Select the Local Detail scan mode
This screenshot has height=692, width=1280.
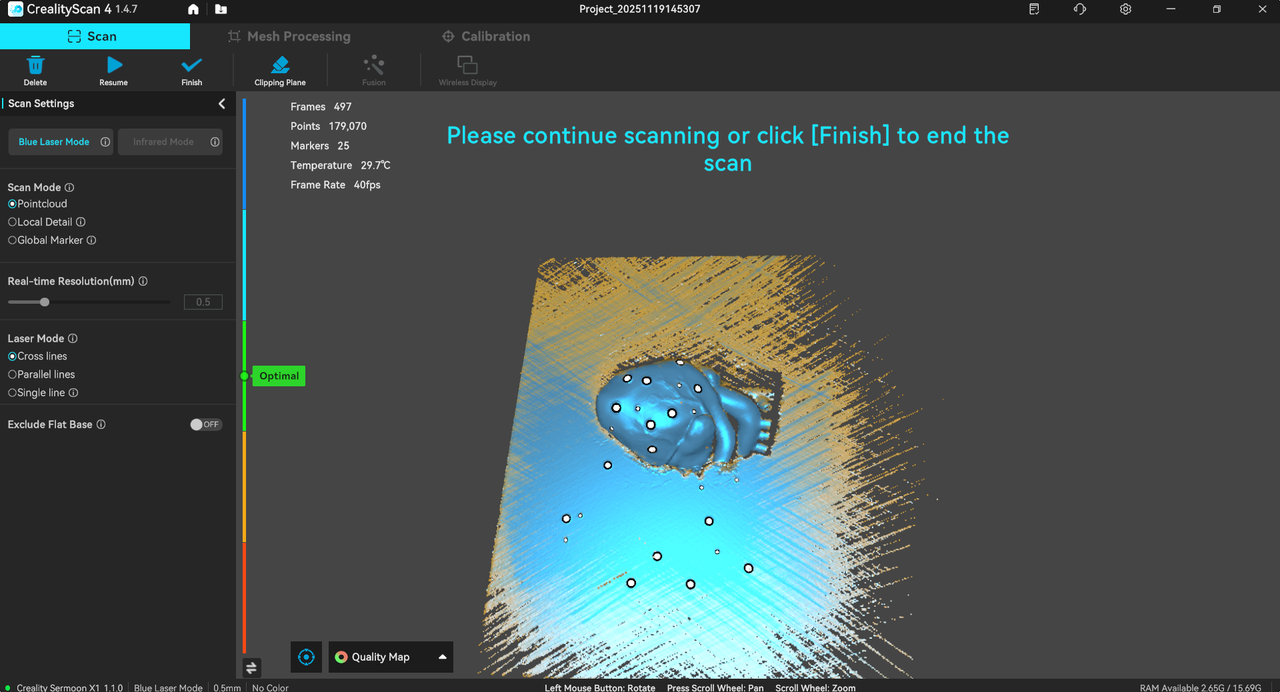[x=13, y=222]
